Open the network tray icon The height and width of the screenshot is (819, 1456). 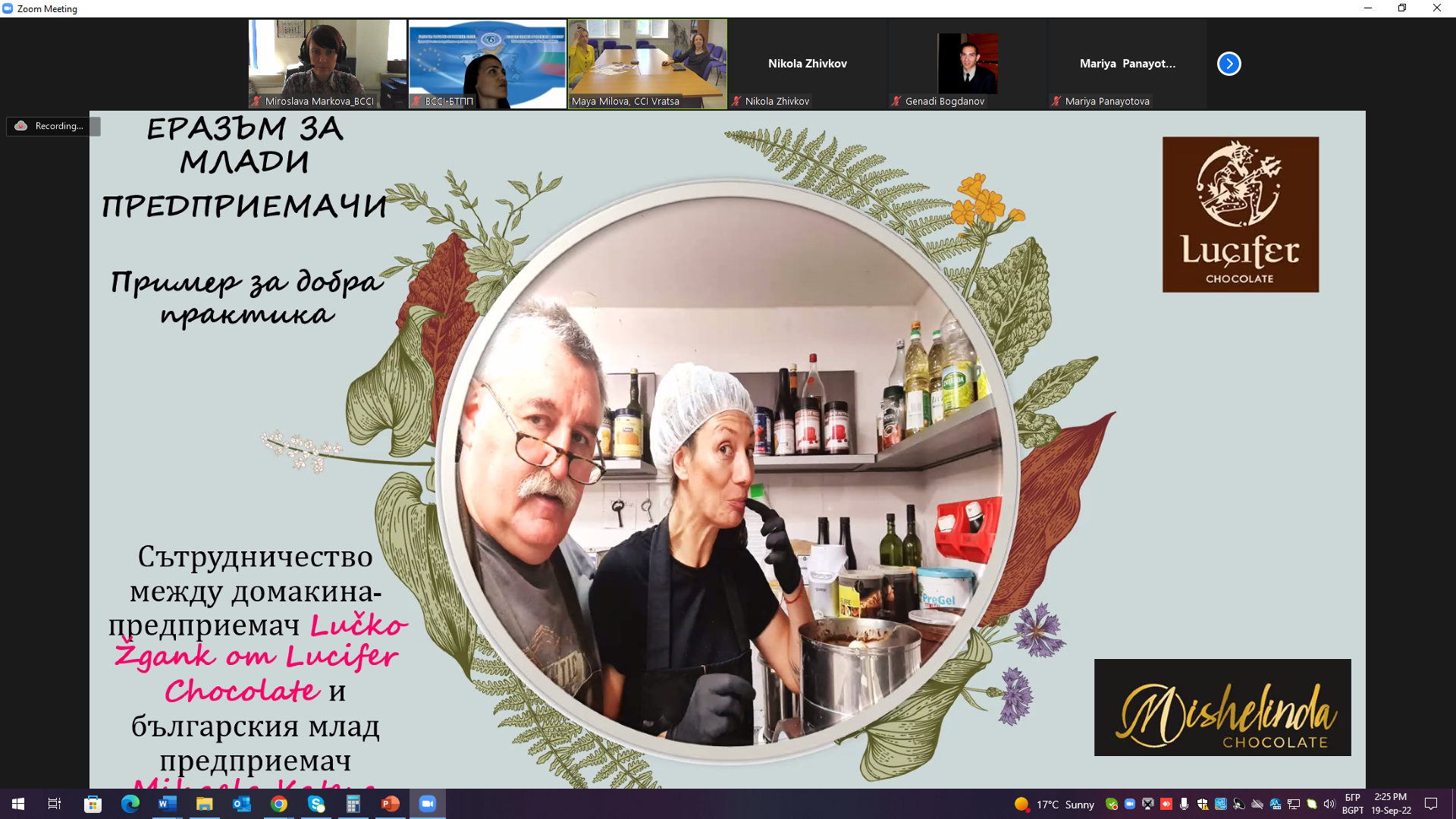1293,804
